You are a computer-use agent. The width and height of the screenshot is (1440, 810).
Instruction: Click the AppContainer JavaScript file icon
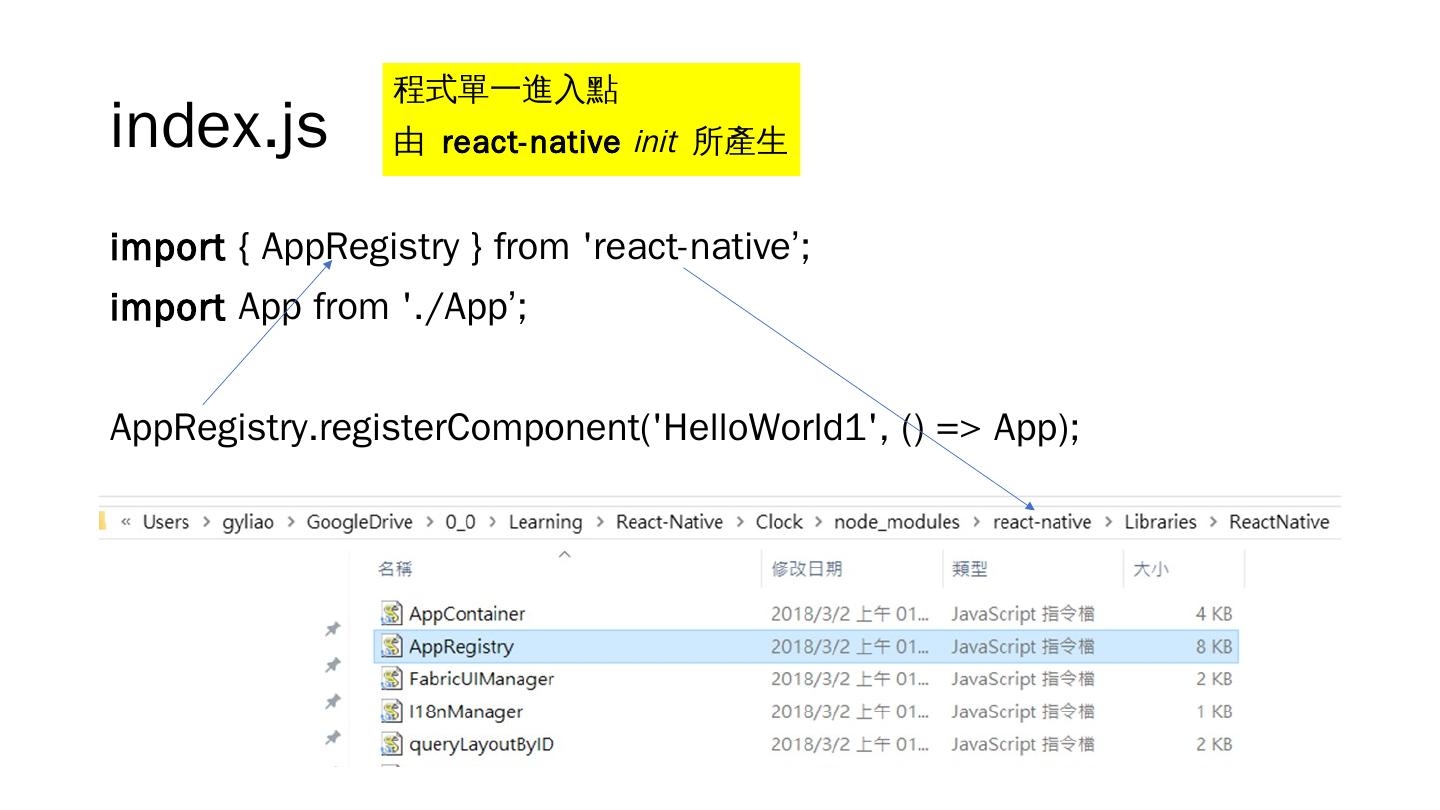pos(392,614)
